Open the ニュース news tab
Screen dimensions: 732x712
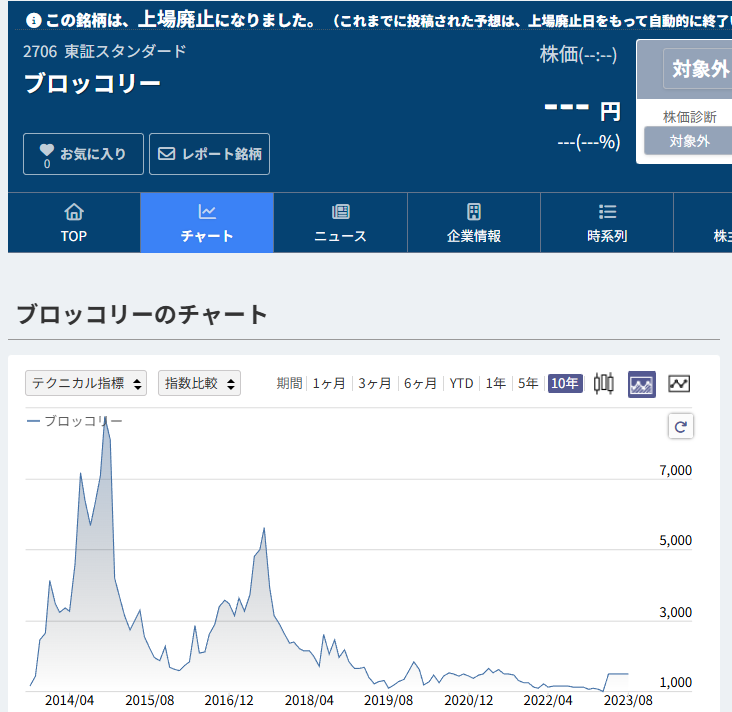[x=340, y=223]
